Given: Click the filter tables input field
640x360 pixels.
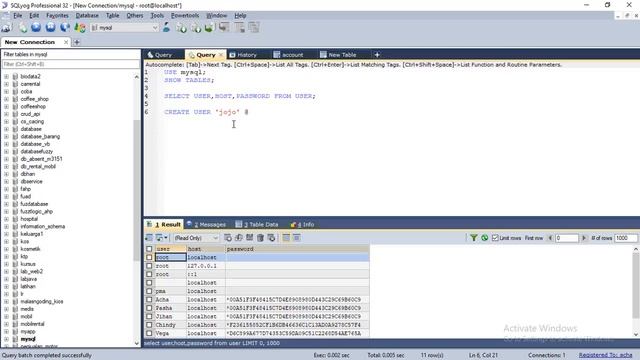Looking at the screenshot, I should pos(71,64).
